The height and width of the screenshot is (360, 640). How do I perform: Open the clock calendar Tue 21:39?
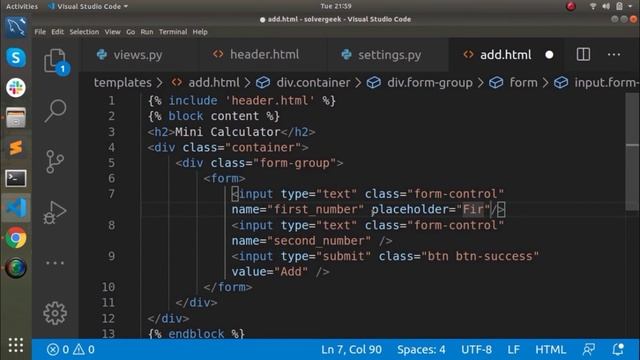[x=336, y=6]
